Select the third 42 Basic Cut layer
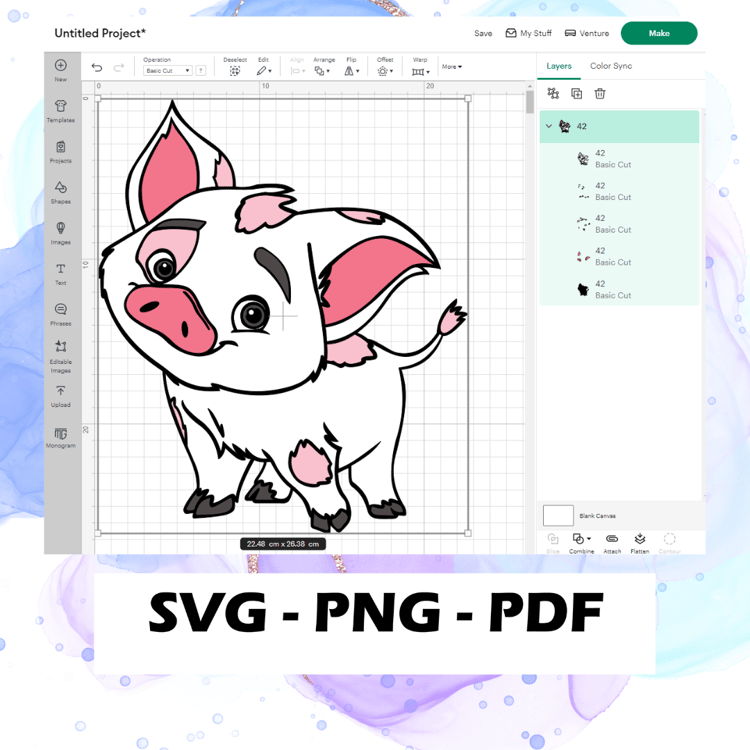The image size is (750, 750). [x=619, y=224]
